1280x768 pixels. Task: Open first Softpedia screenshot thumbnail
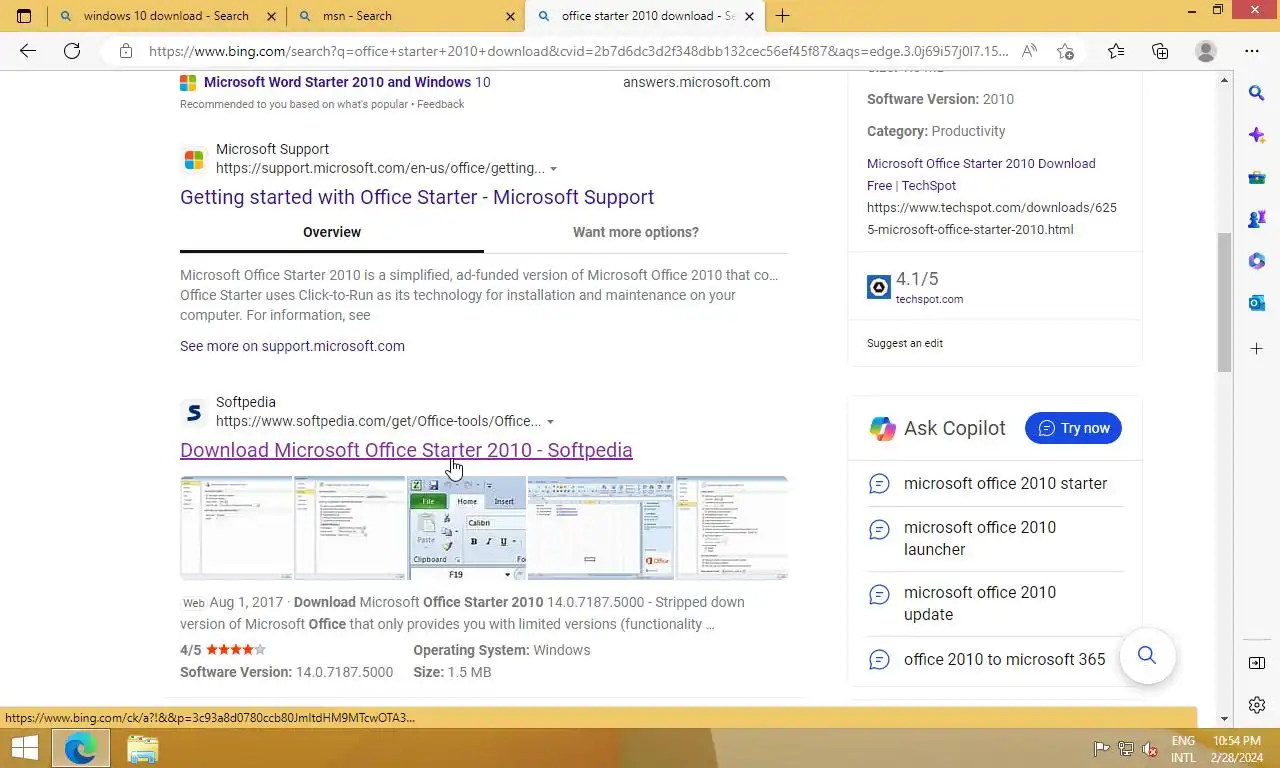pos(236,528)
